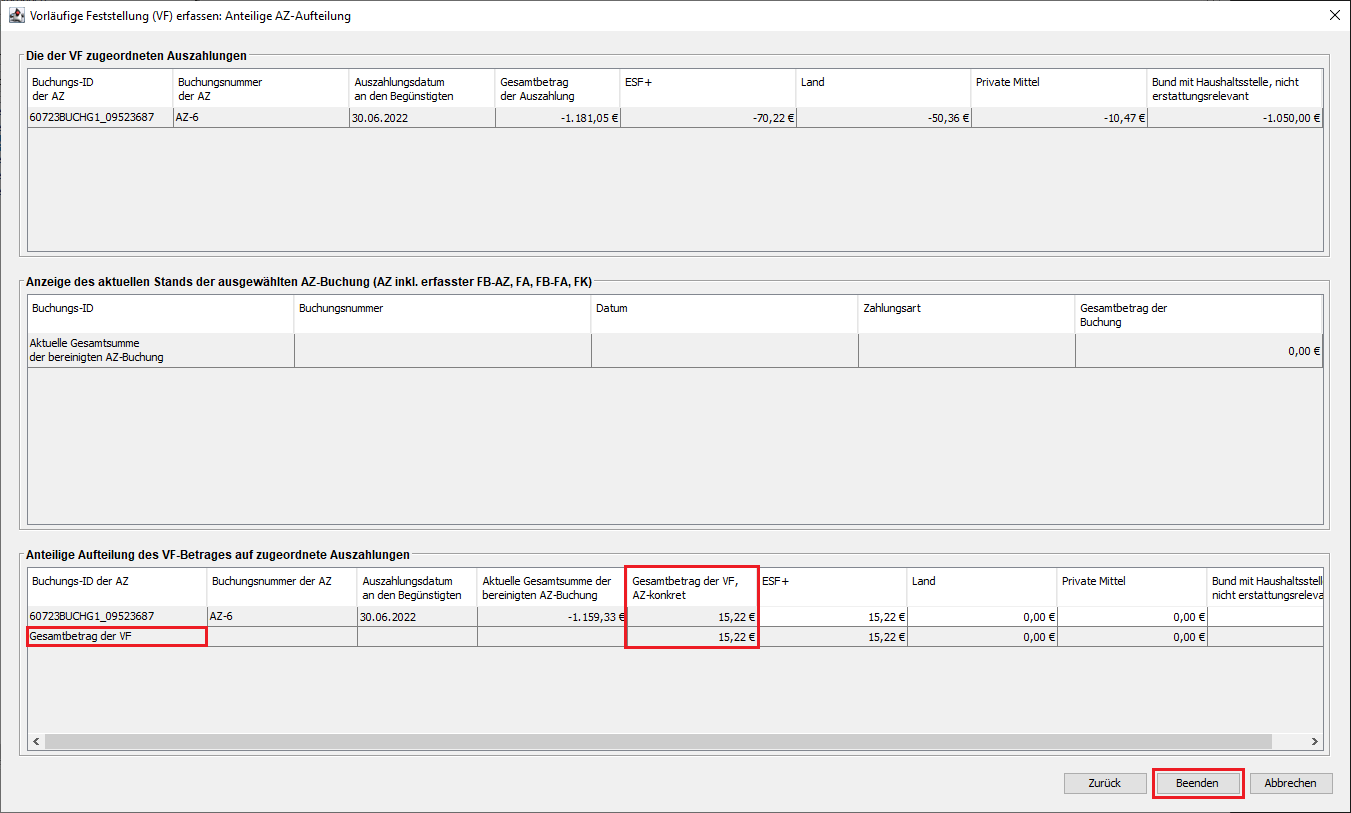
Task: Select booking ID 60723BUCHG1_09523687 in the bottom table
Action: (x=117, y=616)
